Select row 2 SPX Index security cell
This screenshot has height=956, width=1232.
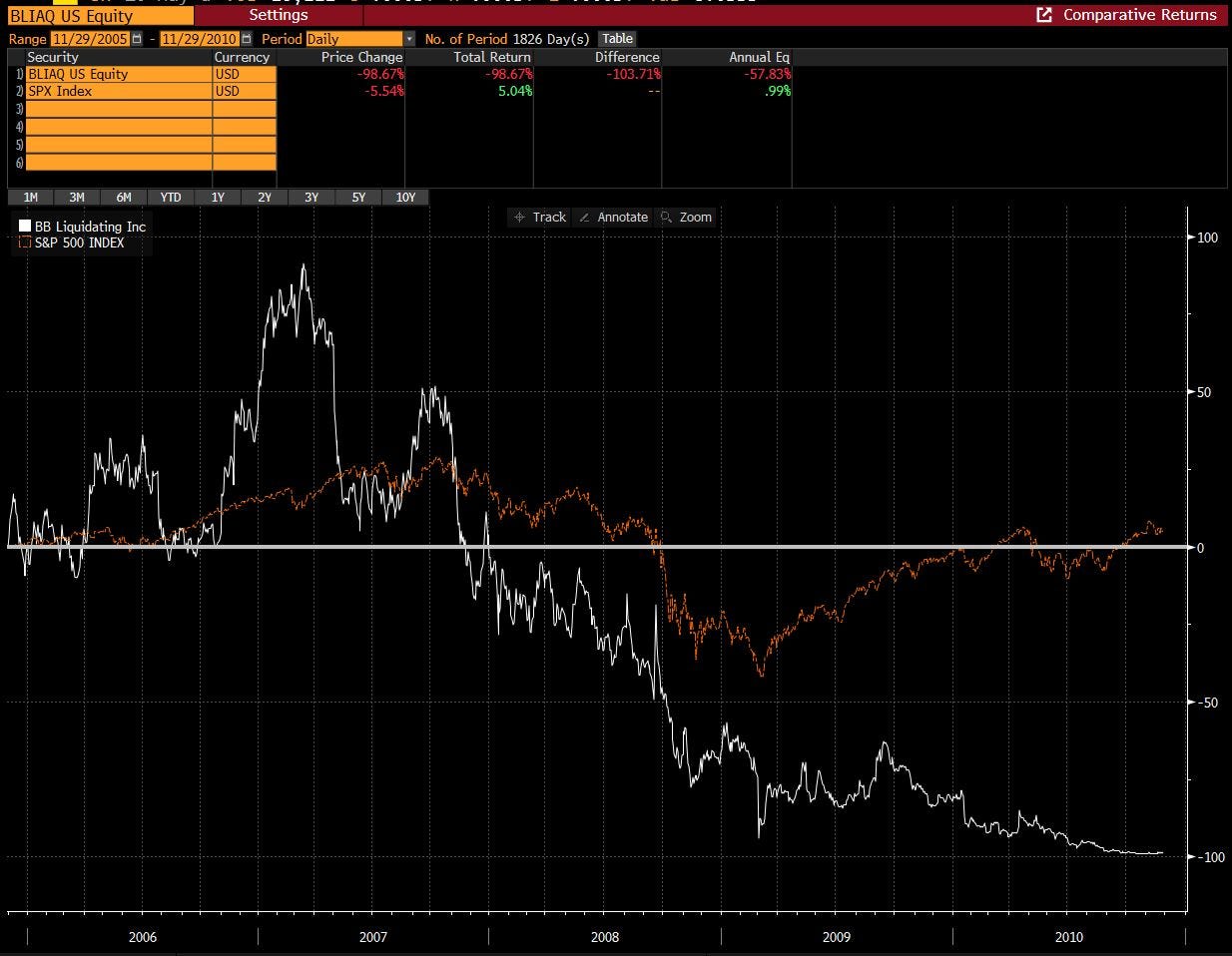pos(119,91)
